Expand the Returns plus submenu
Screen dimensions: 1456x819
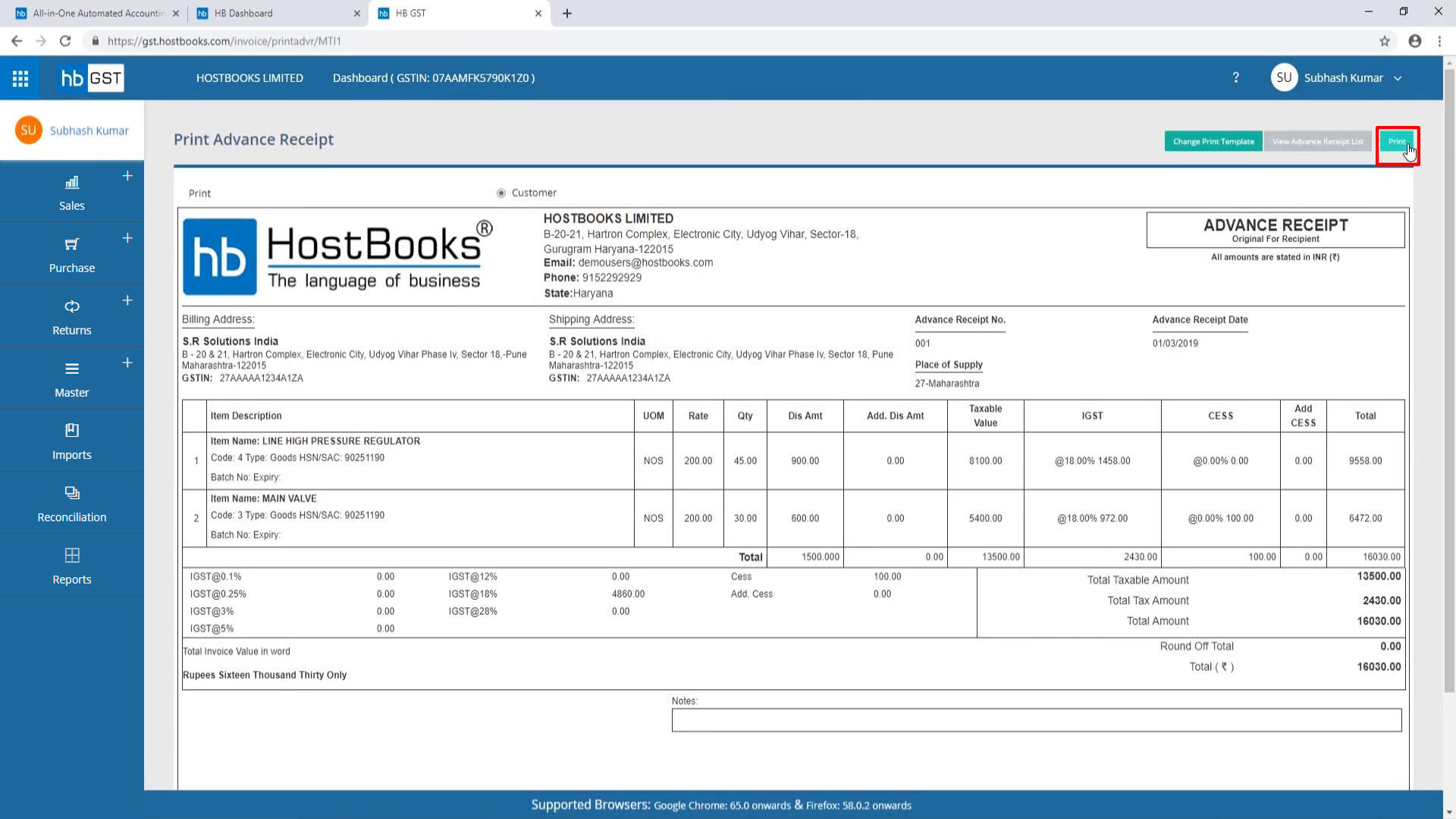tap(127, 300)
